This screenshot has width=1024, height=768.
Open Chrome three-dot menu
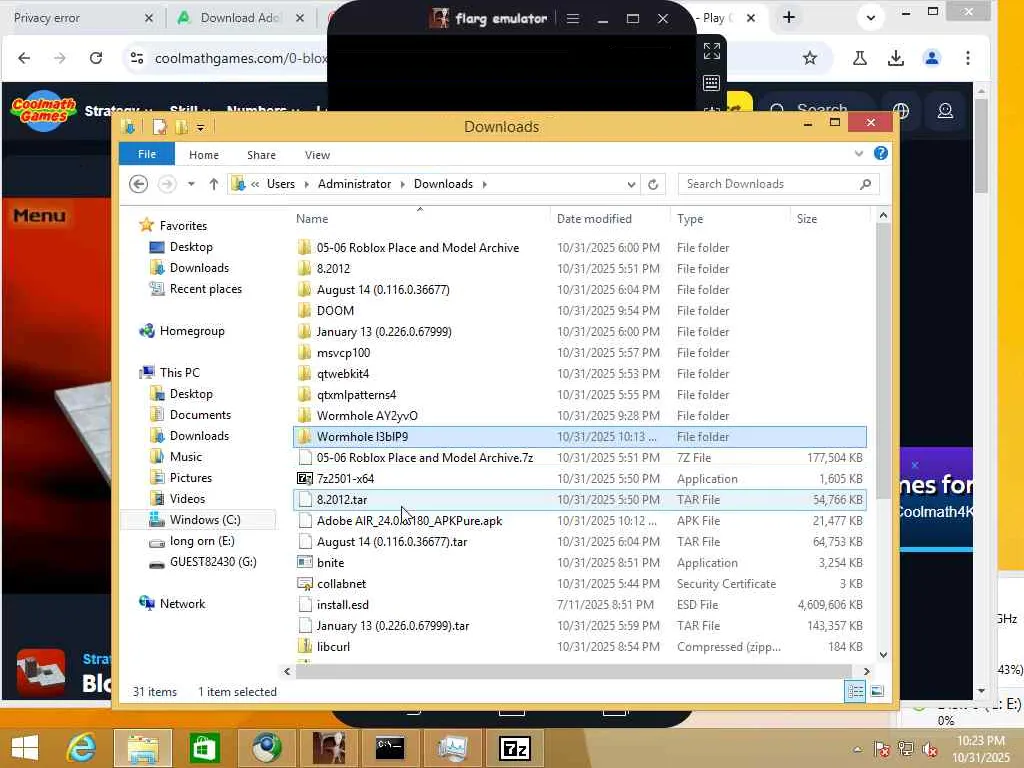pyautogui.click(x=968, y=58)
